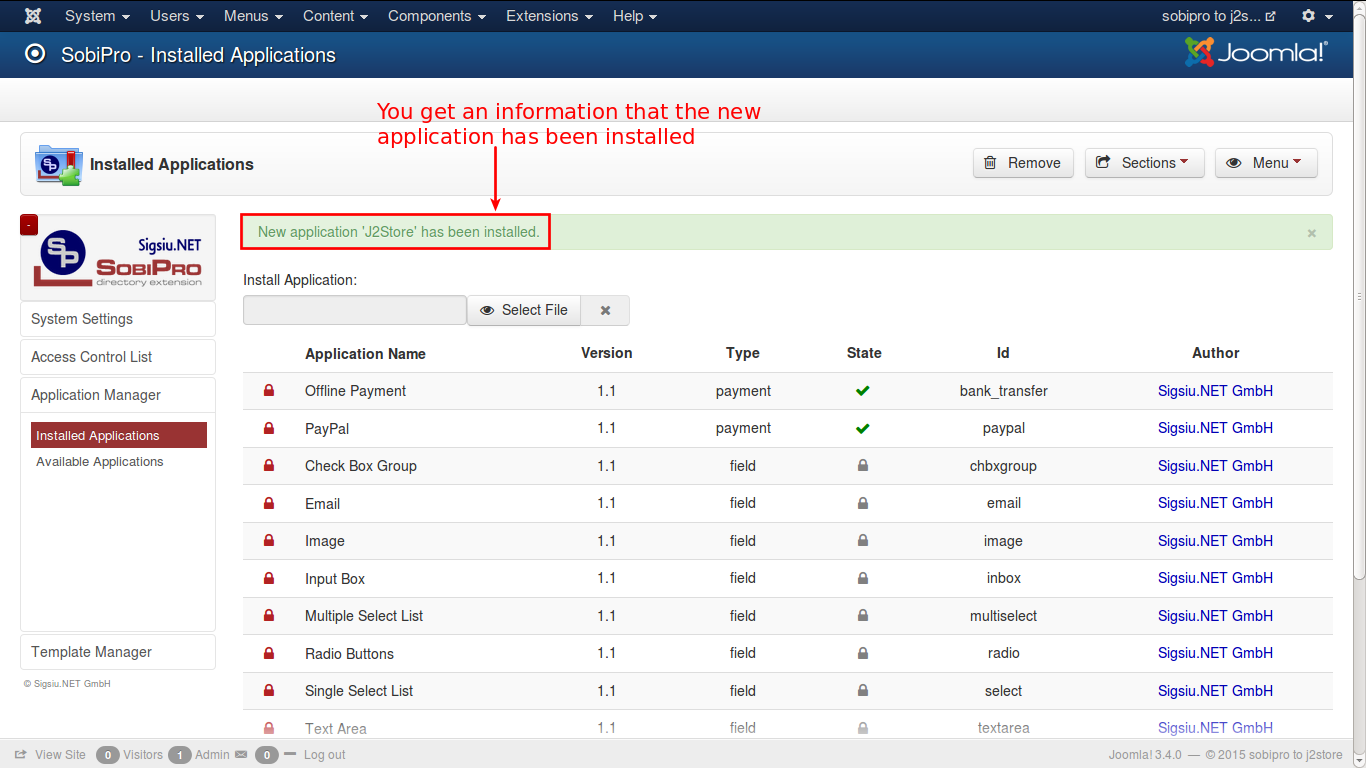Expand the Menu dropdown button
This screenshot has height=768, width=1366.
1266,163
